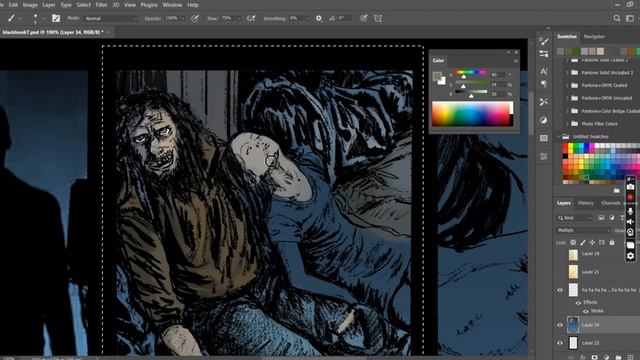Toggle the microphone icon in recorder
Screen dimensions: 640x360
click(630, 211)
